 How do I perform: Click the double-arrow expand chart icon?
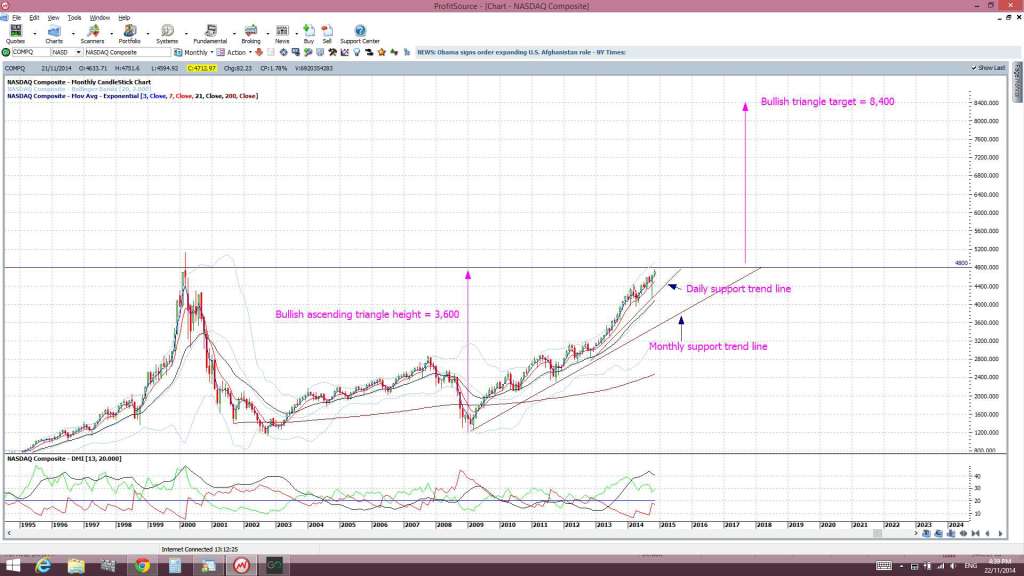point(963,534)
